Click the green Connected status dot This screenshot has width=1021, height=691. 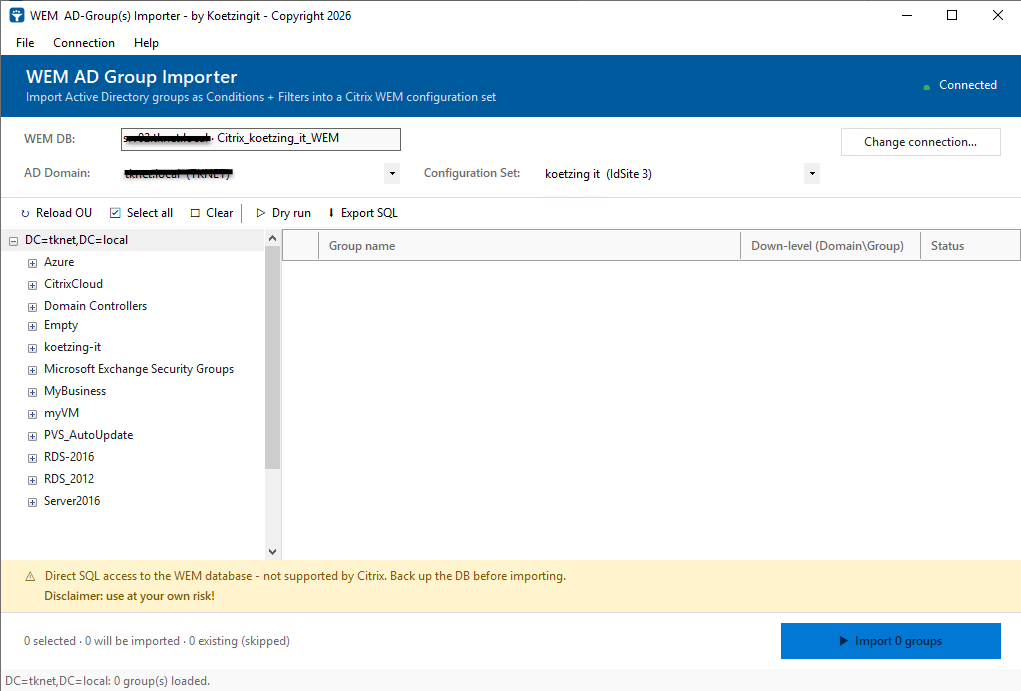pyautogui.click(x=926, y=87)
